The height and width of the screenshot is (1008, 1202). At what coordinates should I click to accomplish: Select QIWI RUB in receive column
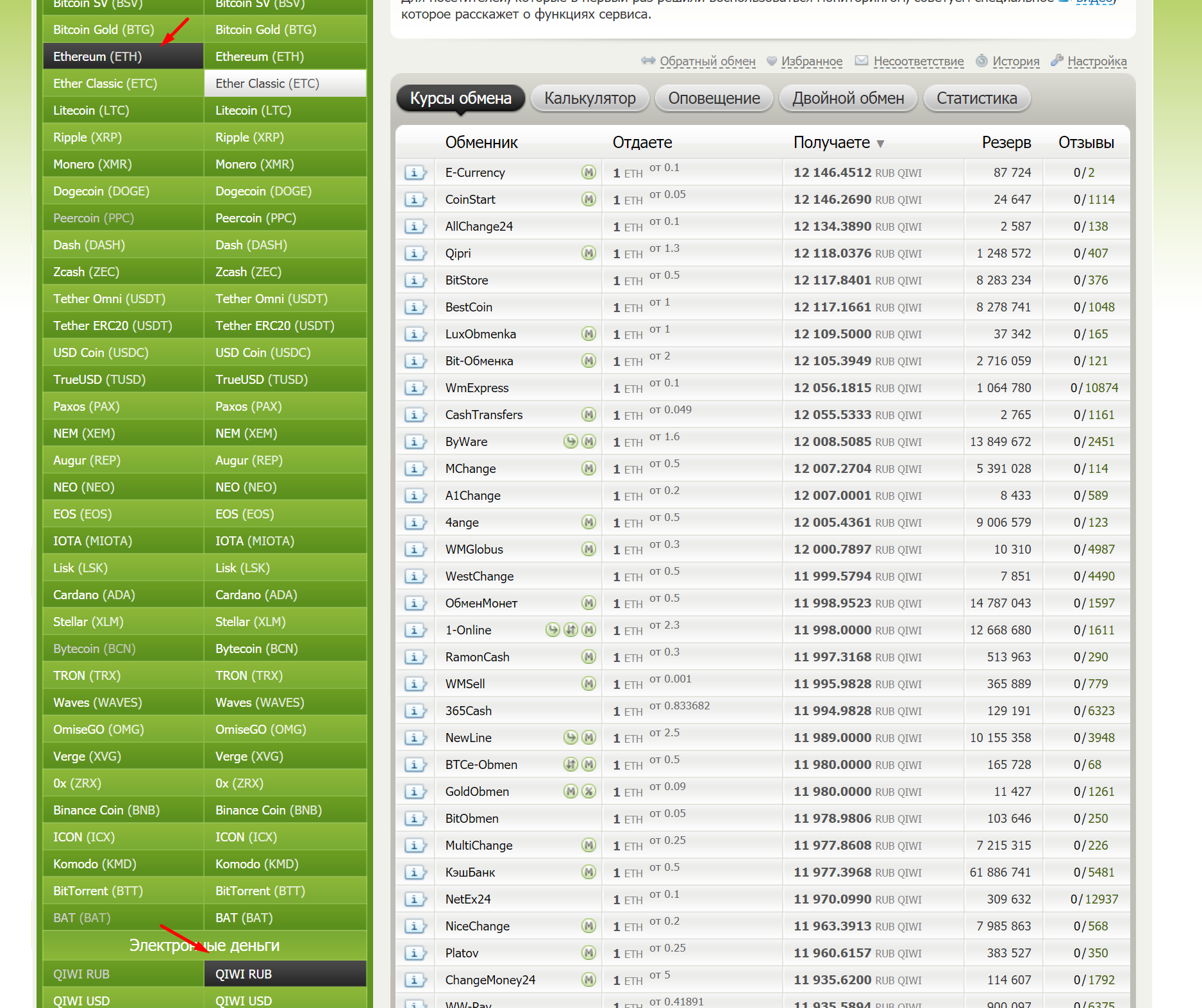point(285,974)
